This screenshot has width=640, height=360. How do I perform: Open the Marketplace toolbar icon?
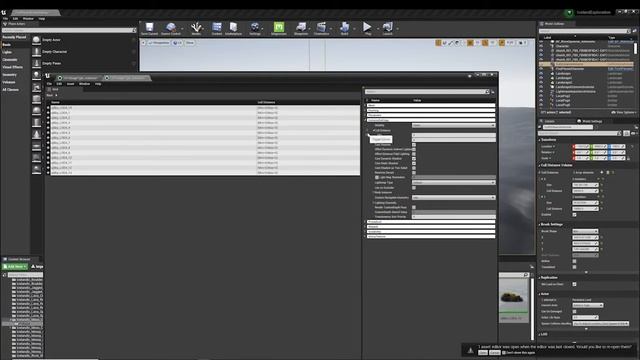(x=233, y=28)
